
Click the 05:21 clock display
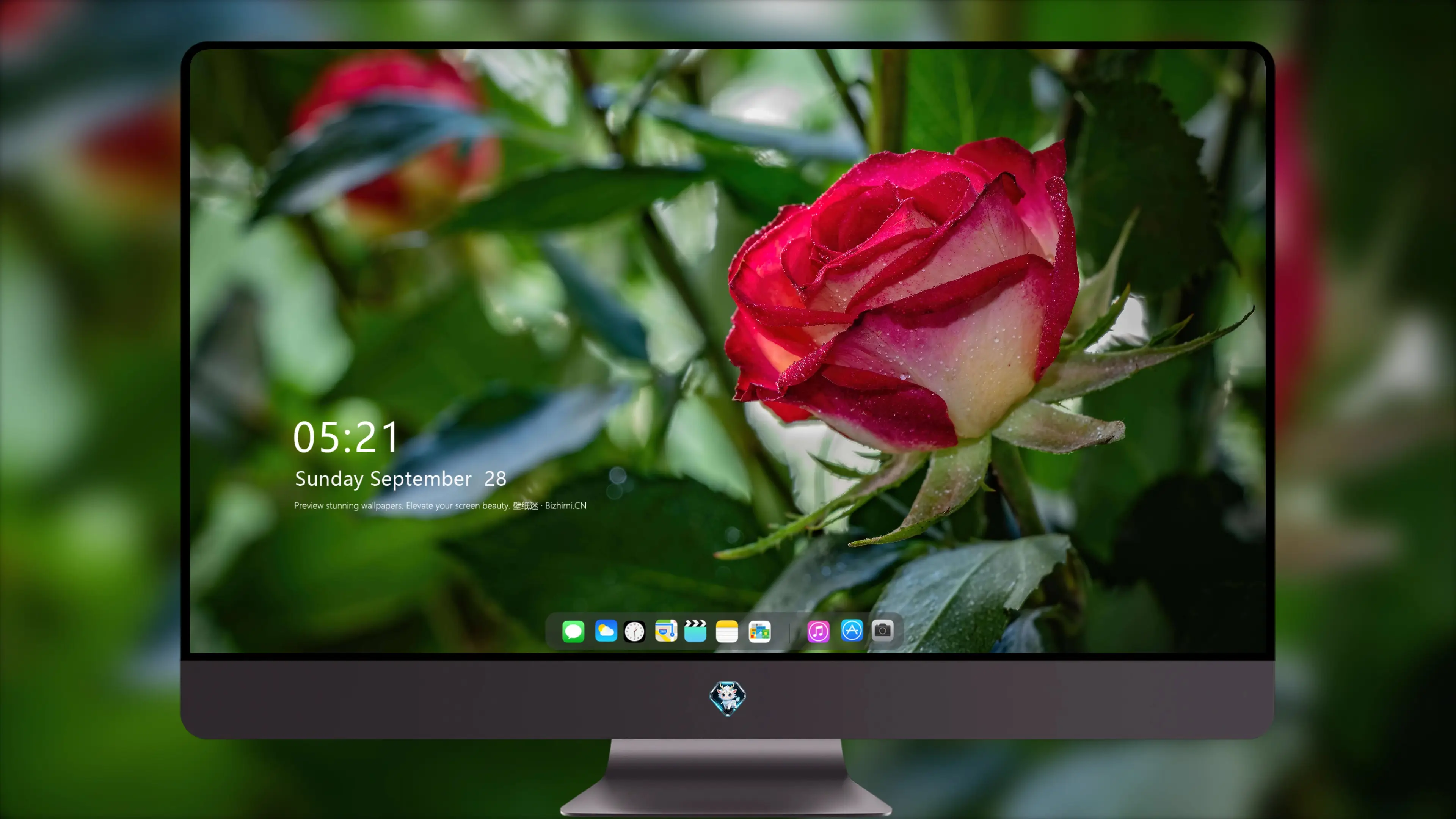click(345, 438)
